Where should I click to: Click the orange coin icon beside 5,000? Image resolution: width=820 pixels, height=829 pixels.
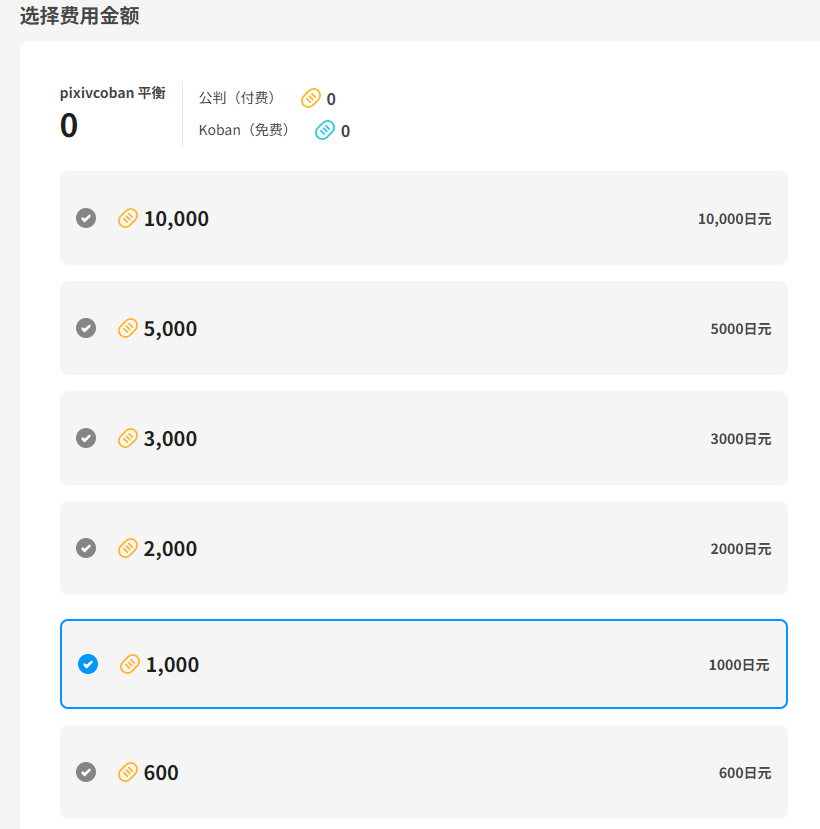pyautogui.click(x=127, y=328)
